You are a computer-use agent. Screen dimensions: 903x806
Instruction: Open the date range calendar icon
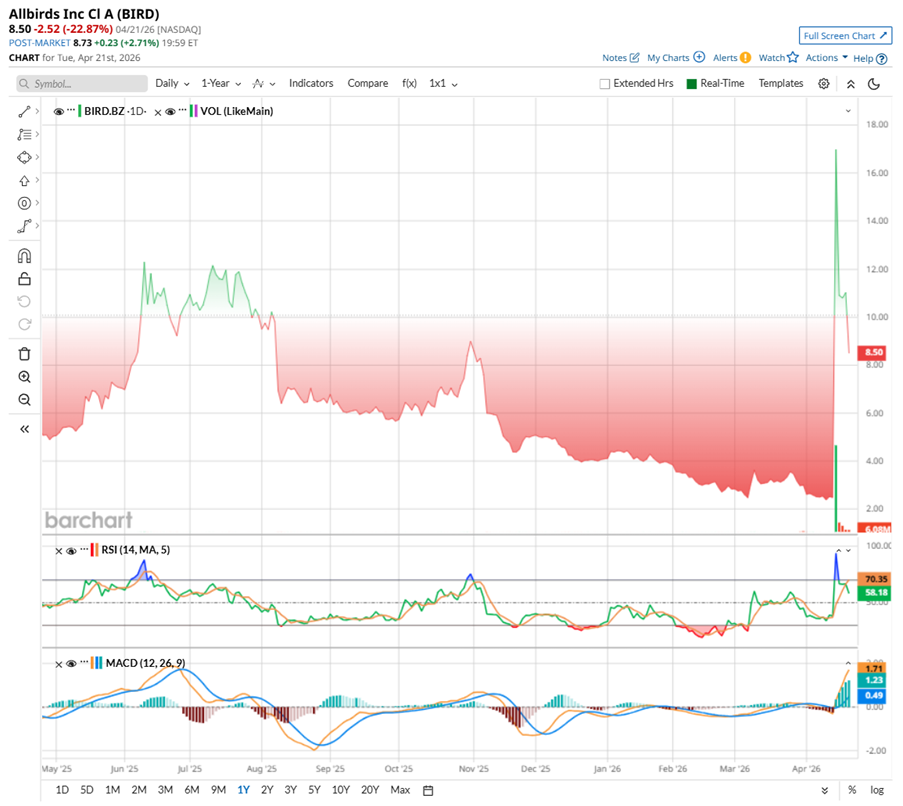428,790
